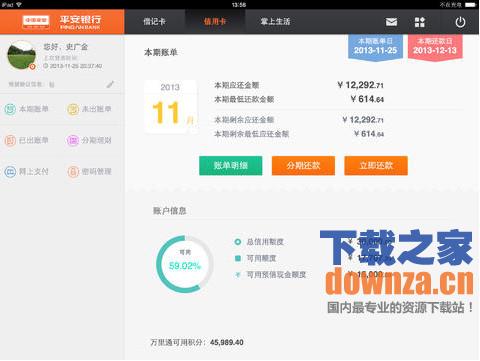This screenshot has height=361, width=480.
Task: Click the 立即还款 button
Action: coord(376,166)
